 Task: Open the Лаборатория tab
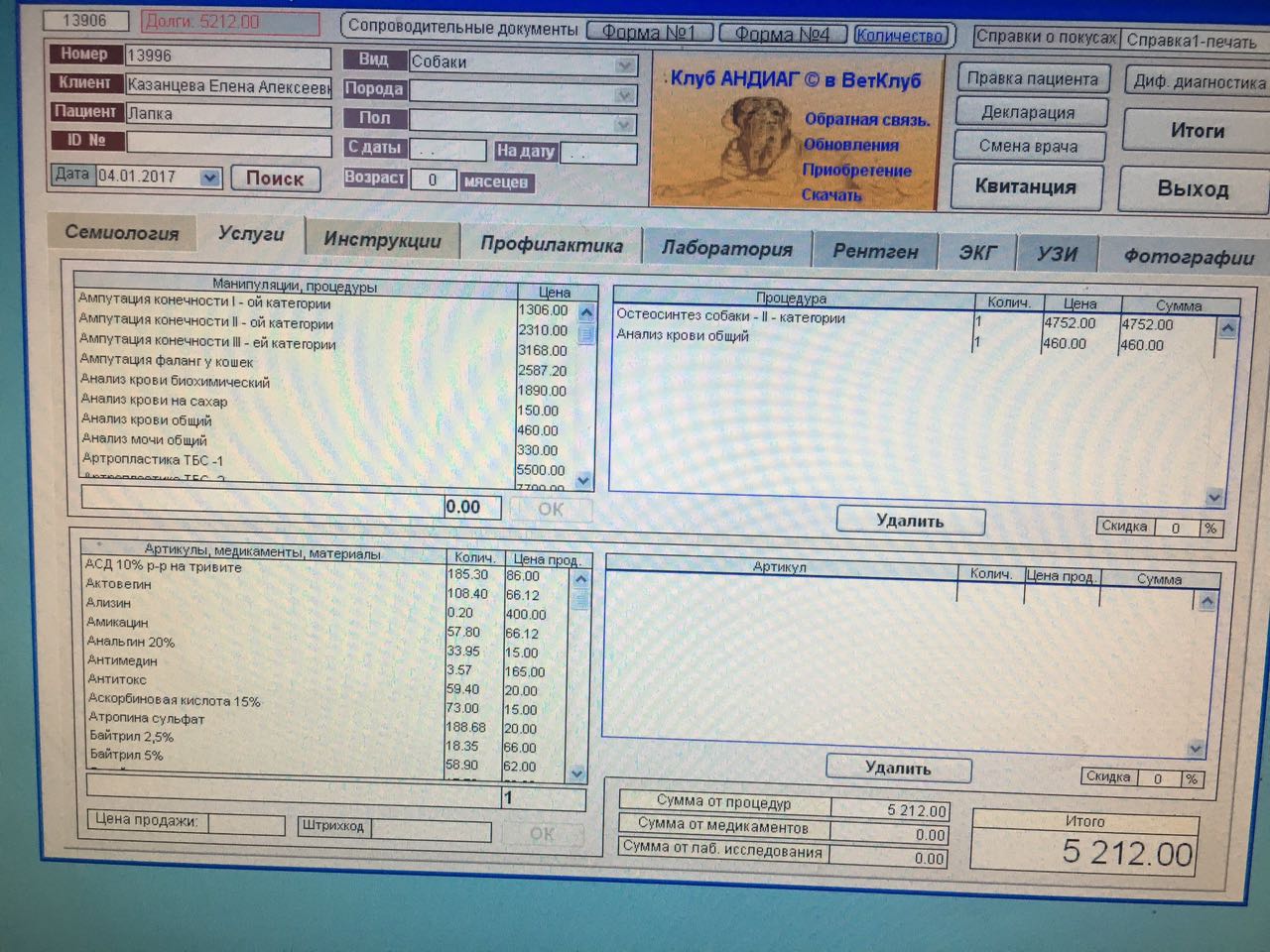pyautogui.click(x=727, y=249)
